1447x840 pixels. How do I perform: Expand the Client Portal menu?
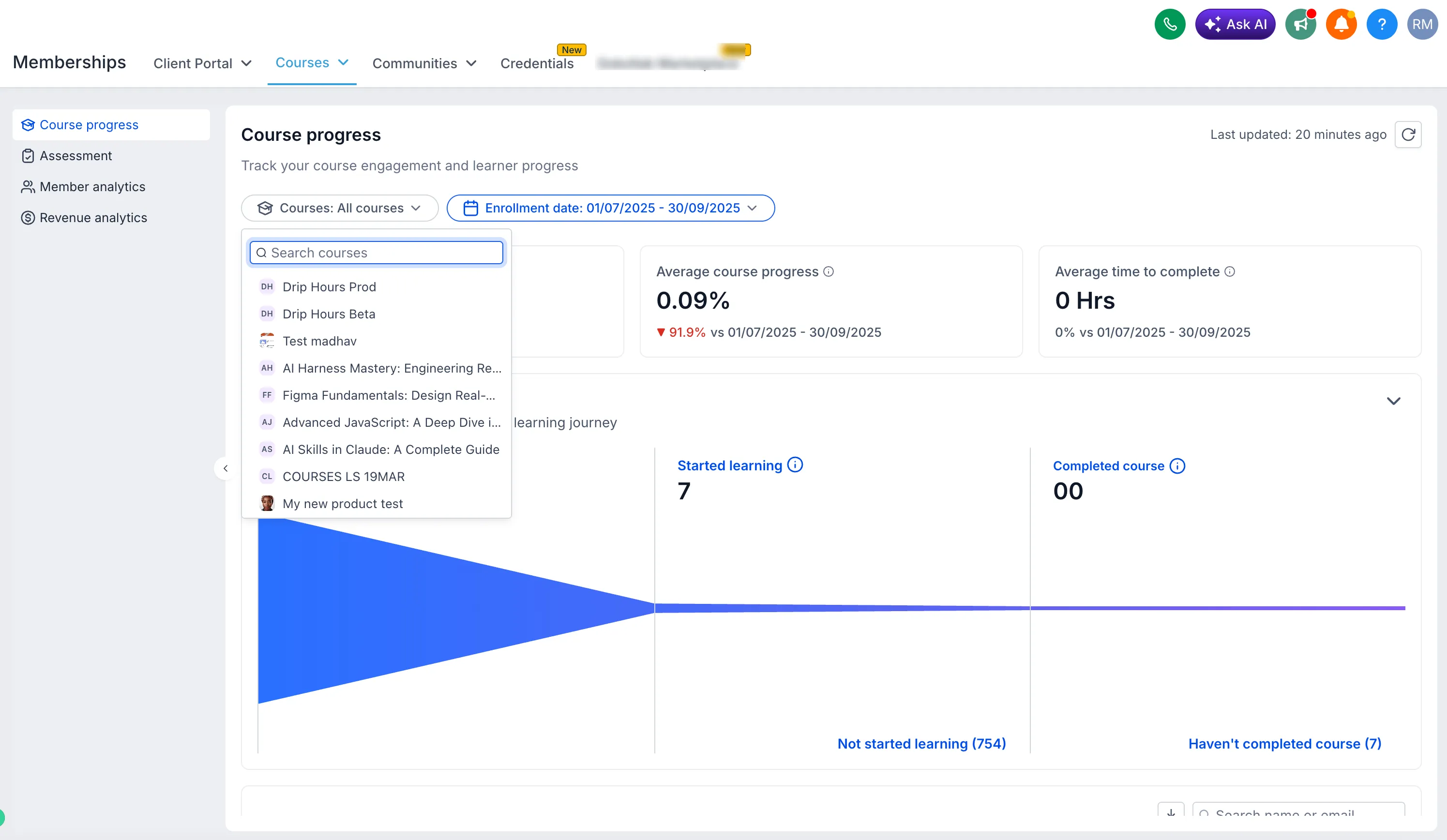point(202,63)
